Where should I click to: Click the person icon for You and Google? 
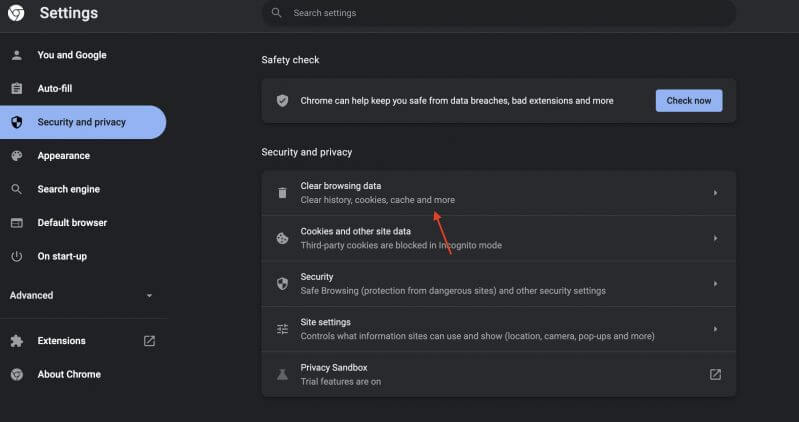click(x=17, y=55)
